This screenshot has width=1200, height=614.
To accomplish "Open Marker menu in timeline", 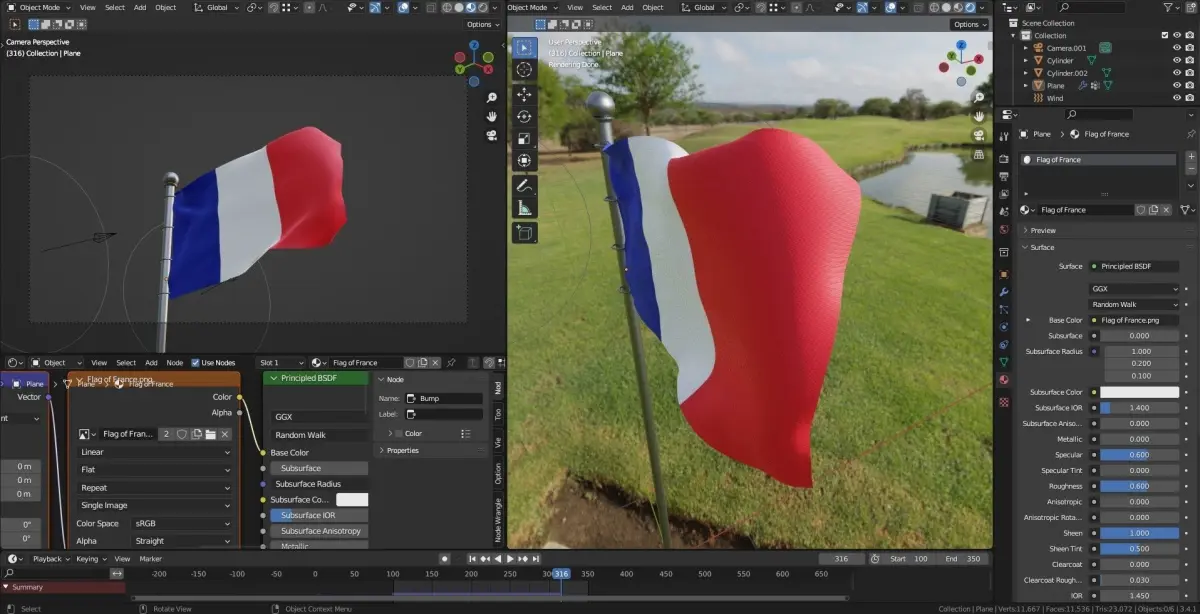I will 150,559.
